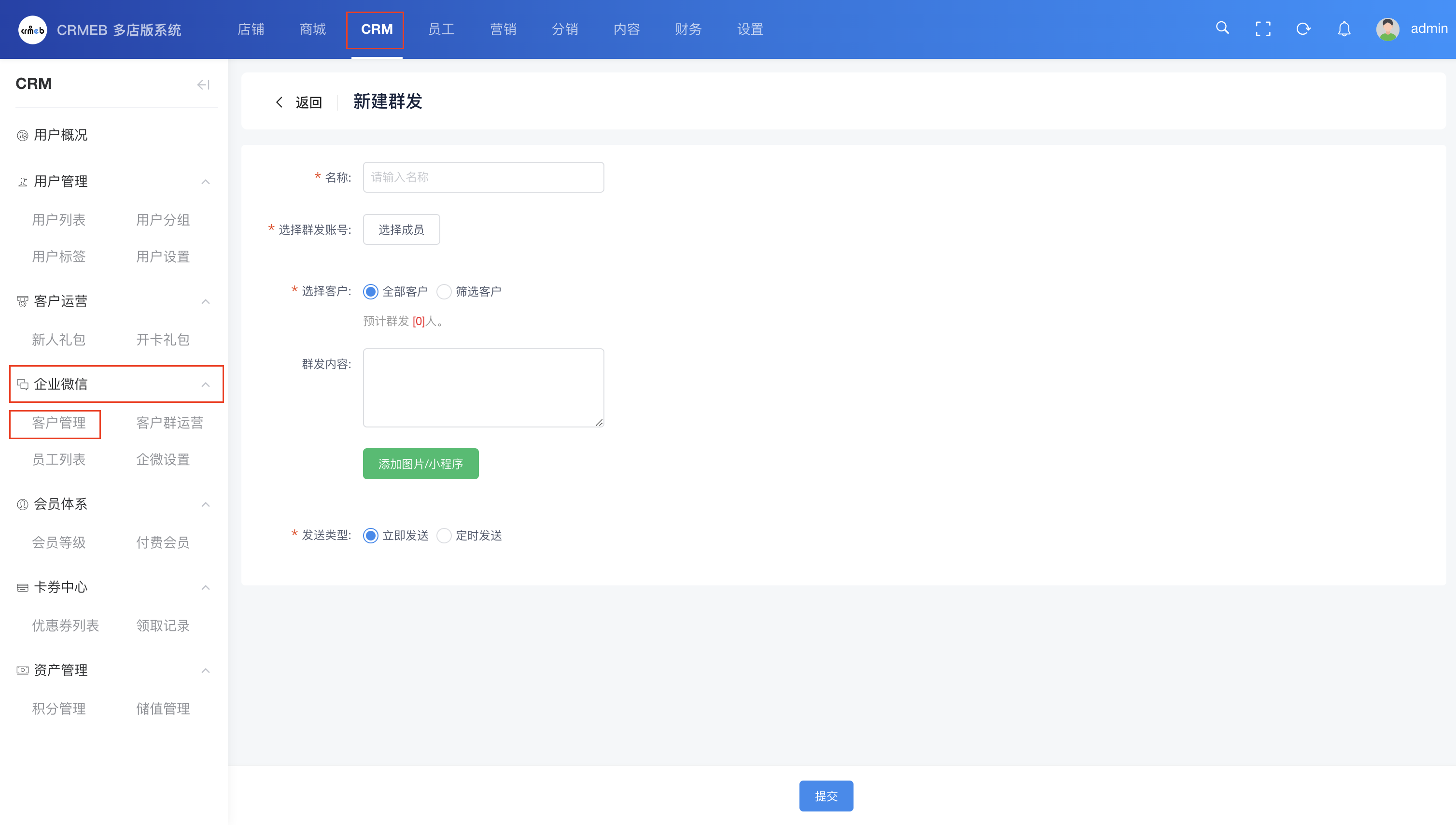Click the 选择成员 button
The image size is (1456, 825).
coord(401,229)
